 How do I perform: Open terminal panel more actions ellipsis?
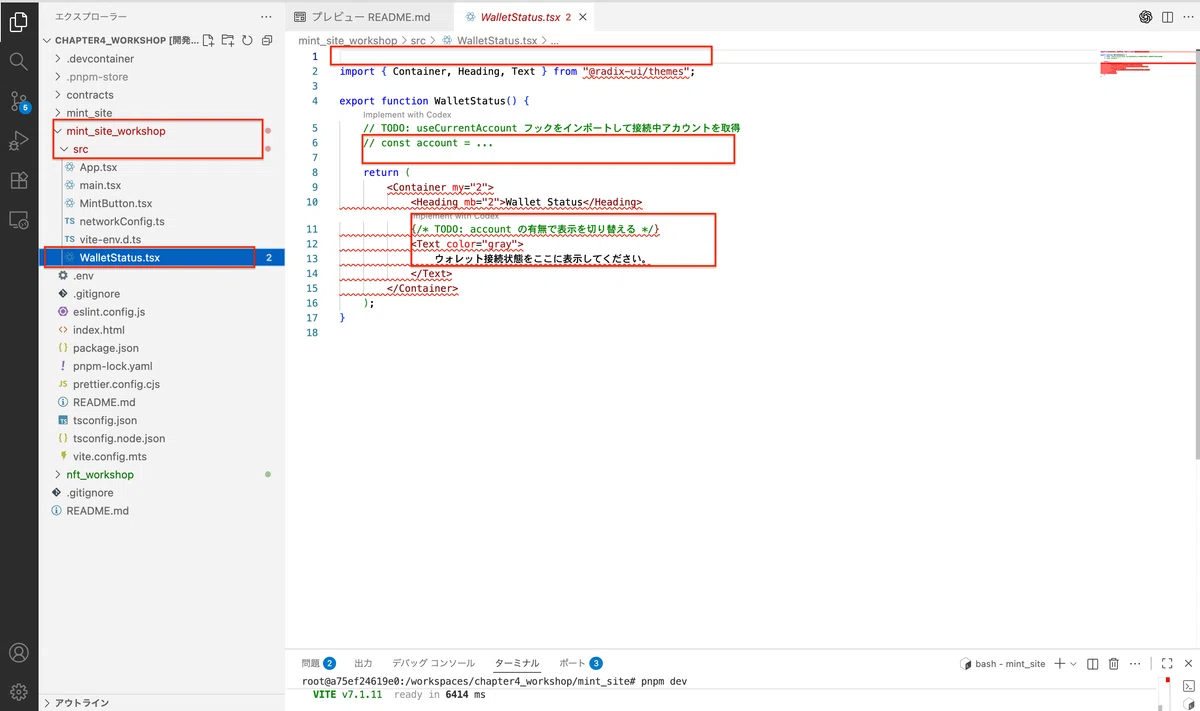point(1134,663)
